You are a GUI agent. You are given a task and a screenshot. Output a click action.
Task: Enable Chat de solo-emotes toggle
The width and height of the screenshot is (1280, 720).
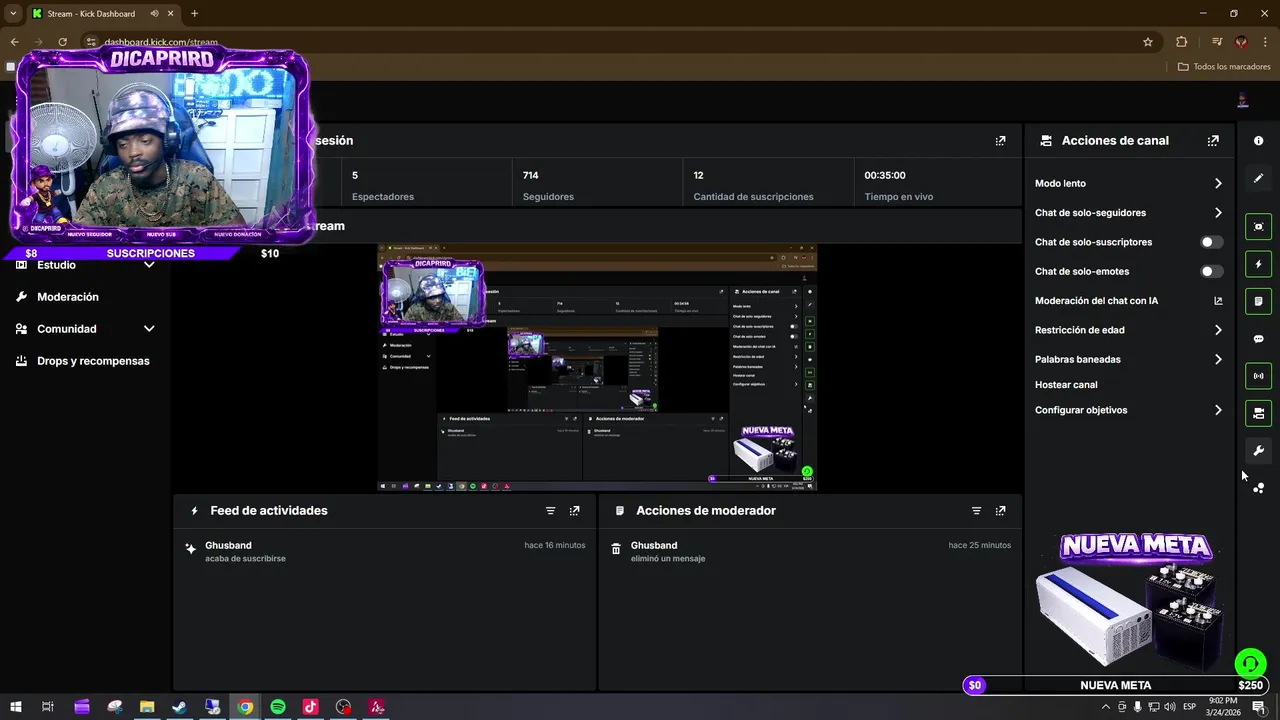[1211, 272]
